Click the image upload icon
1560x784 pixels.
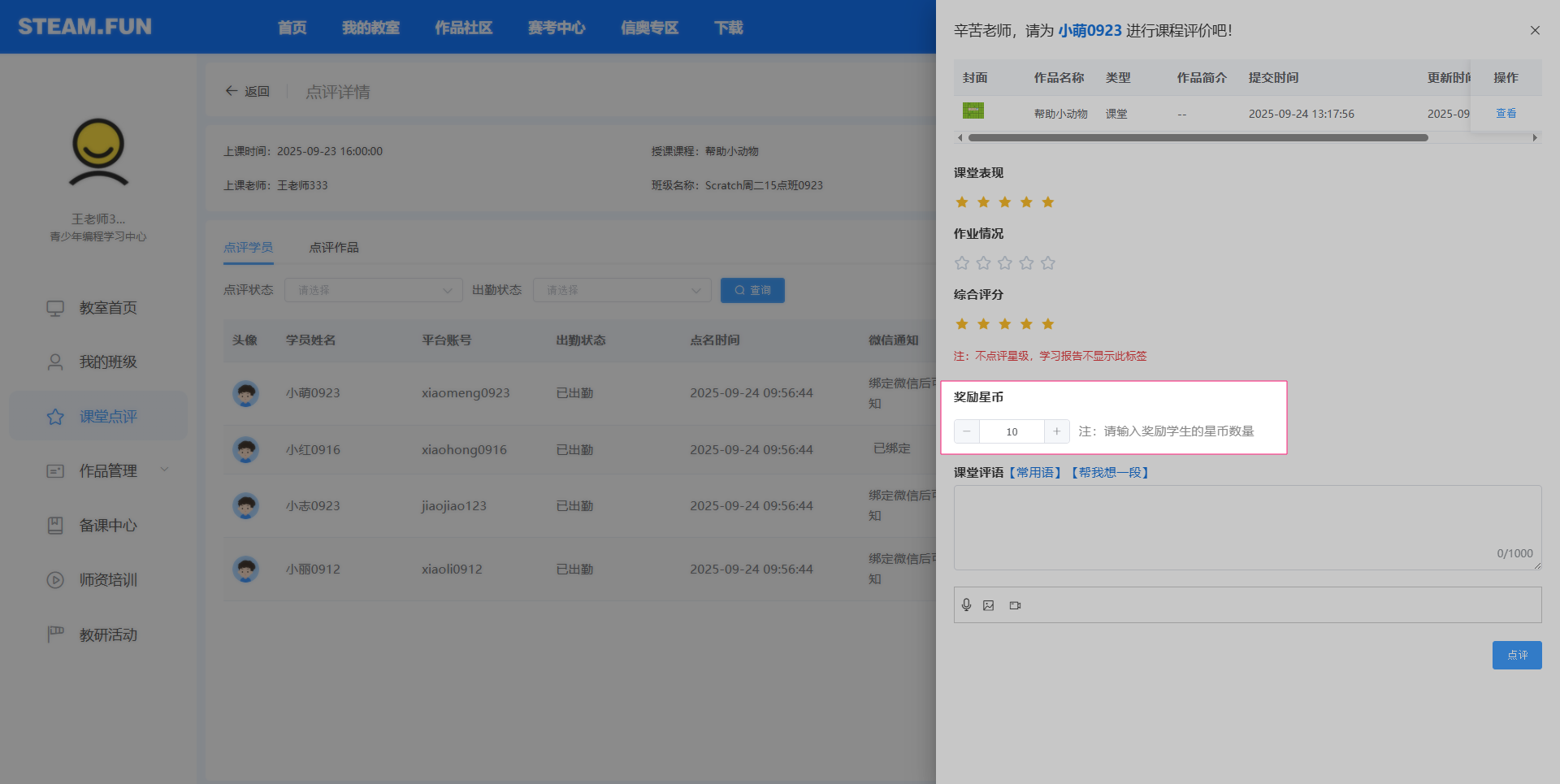pyautogui.click(x=989, y=605)
